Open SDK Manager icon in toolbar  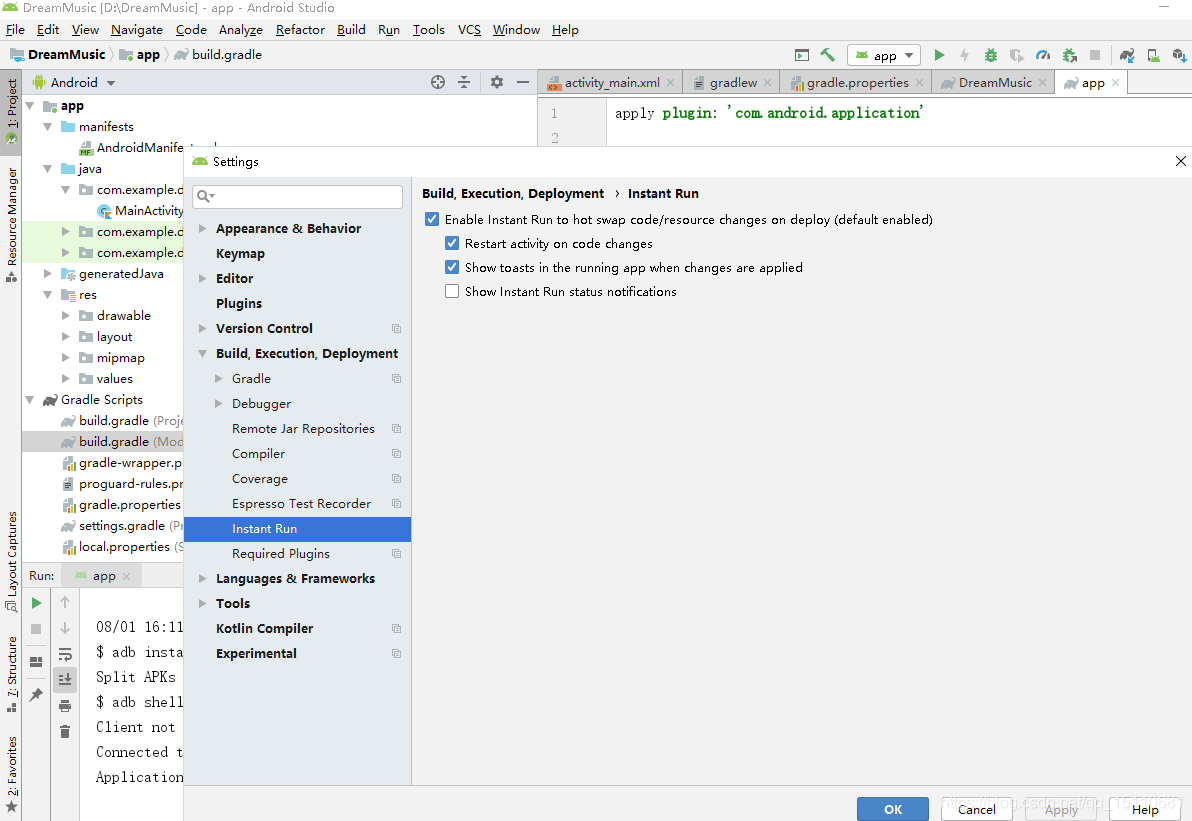click(x=1179, y=55)
